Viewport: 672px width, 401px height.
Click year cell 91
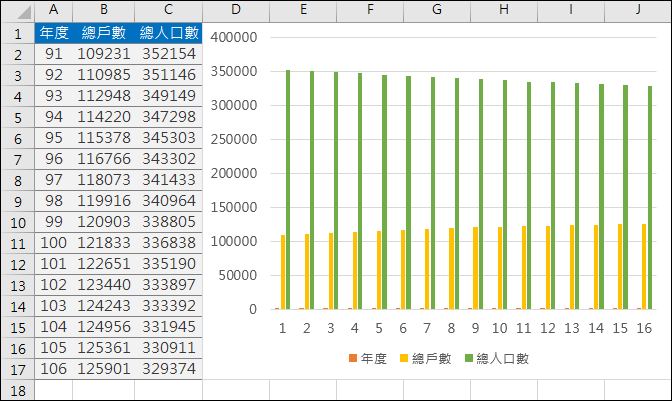point(54,54)
